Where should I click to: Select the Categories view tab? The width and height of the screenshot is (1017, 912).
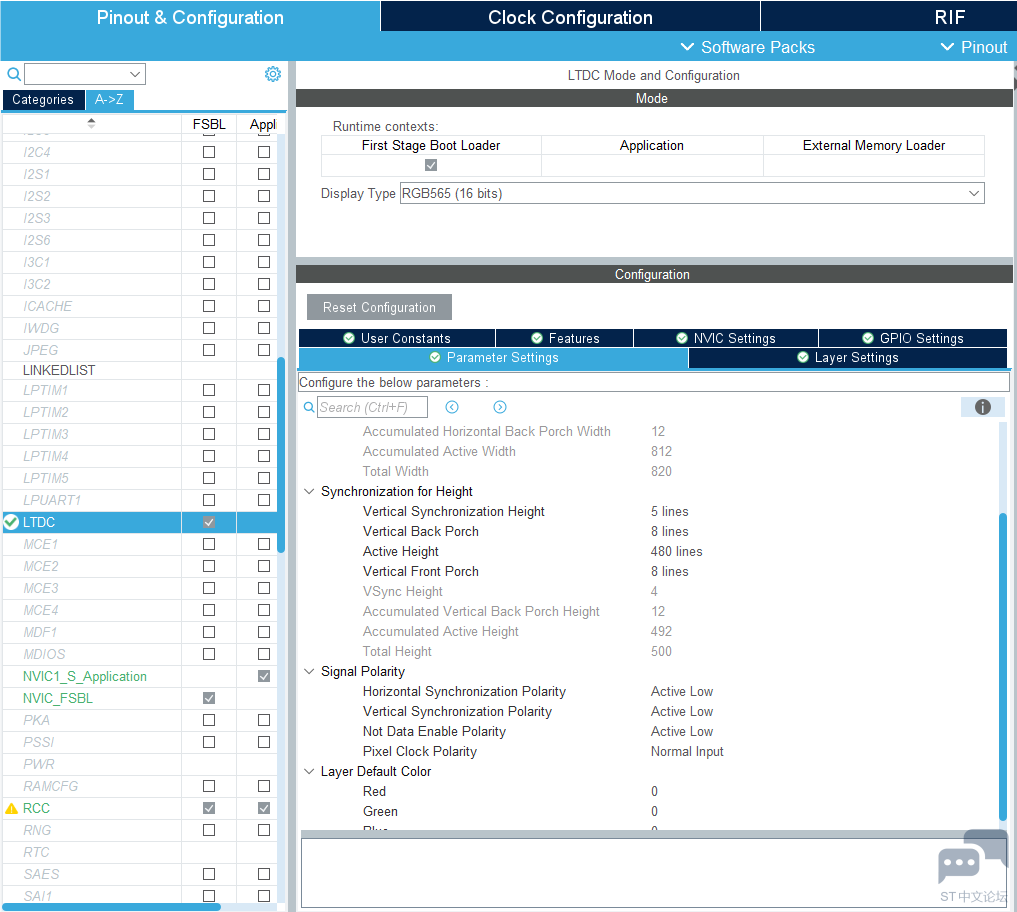(x=43, y=99)
